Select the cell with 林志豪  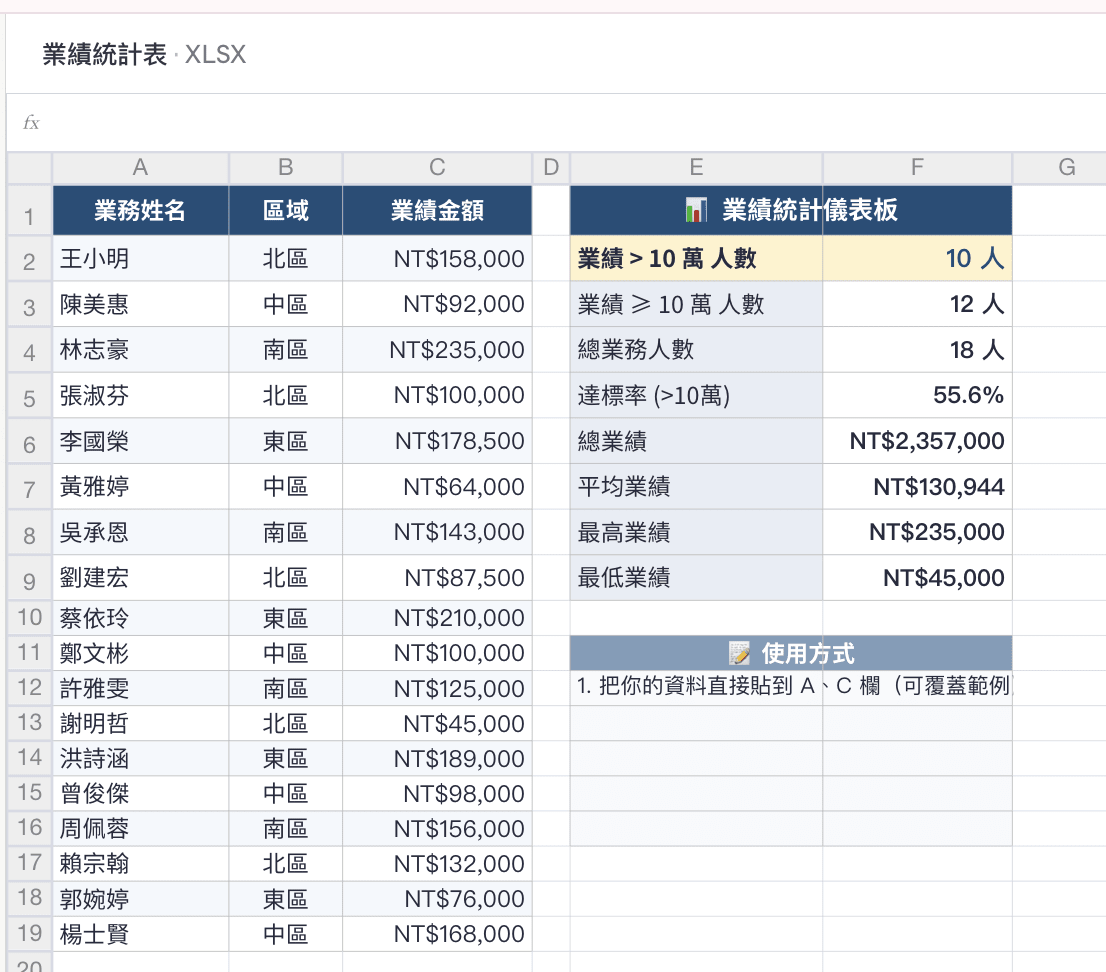pyautogui.click(x=140, y=350)
